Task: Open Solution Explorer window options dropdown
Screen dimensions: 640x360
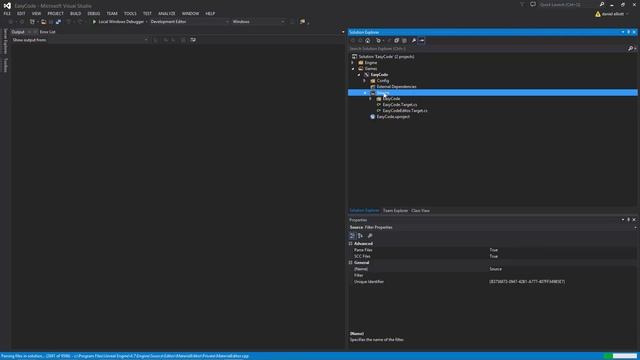Action: pos(623,32)
